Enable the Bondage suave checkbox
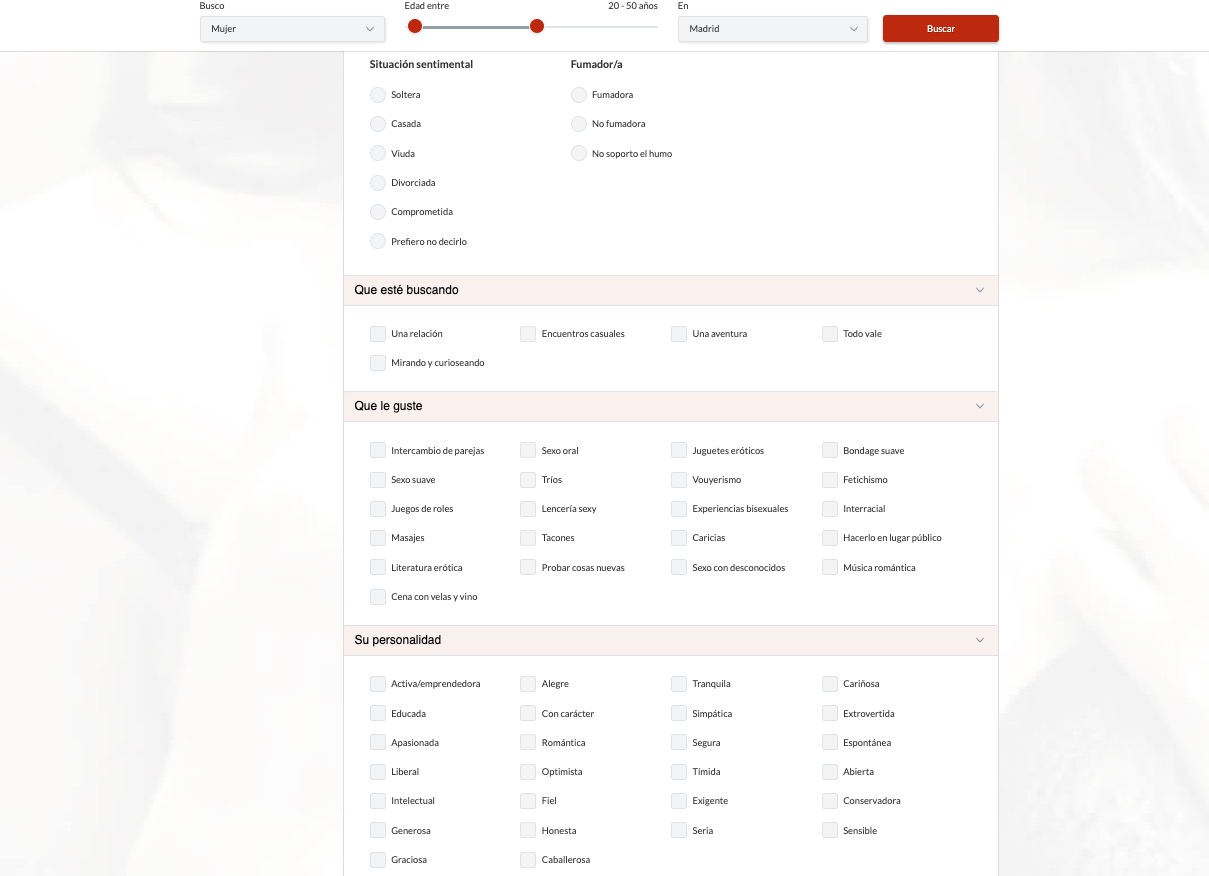The height and width of the screenshot is (876, 1209). coord(830,451)
